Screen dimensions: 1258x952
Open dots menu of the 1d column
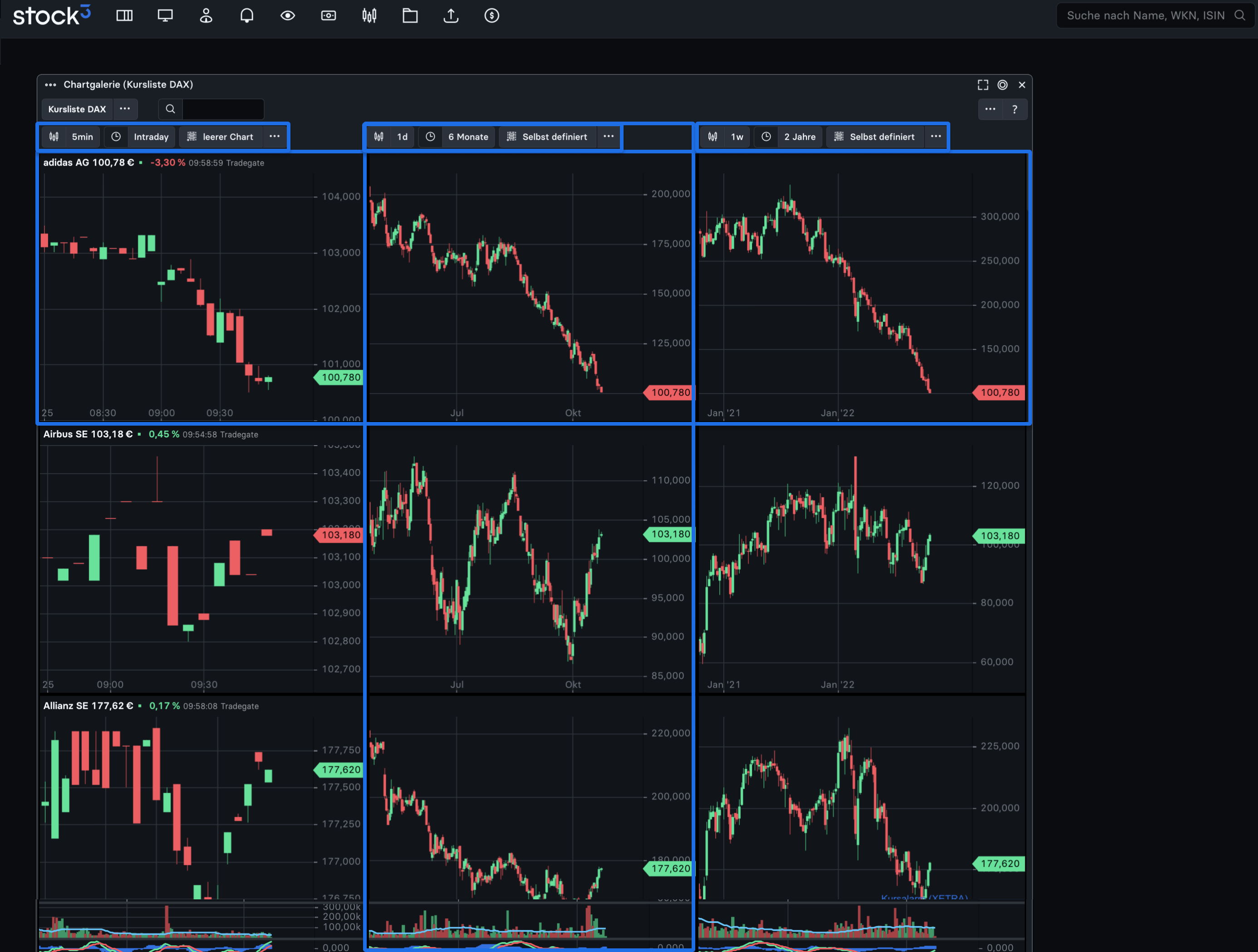(609, 137)
